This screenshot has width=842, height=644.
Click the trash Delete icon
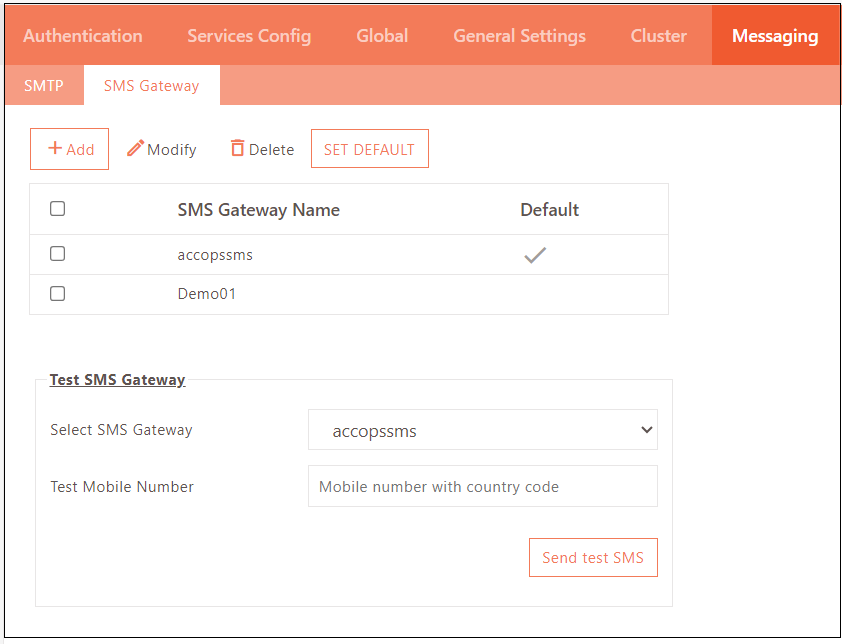(237, 148)
